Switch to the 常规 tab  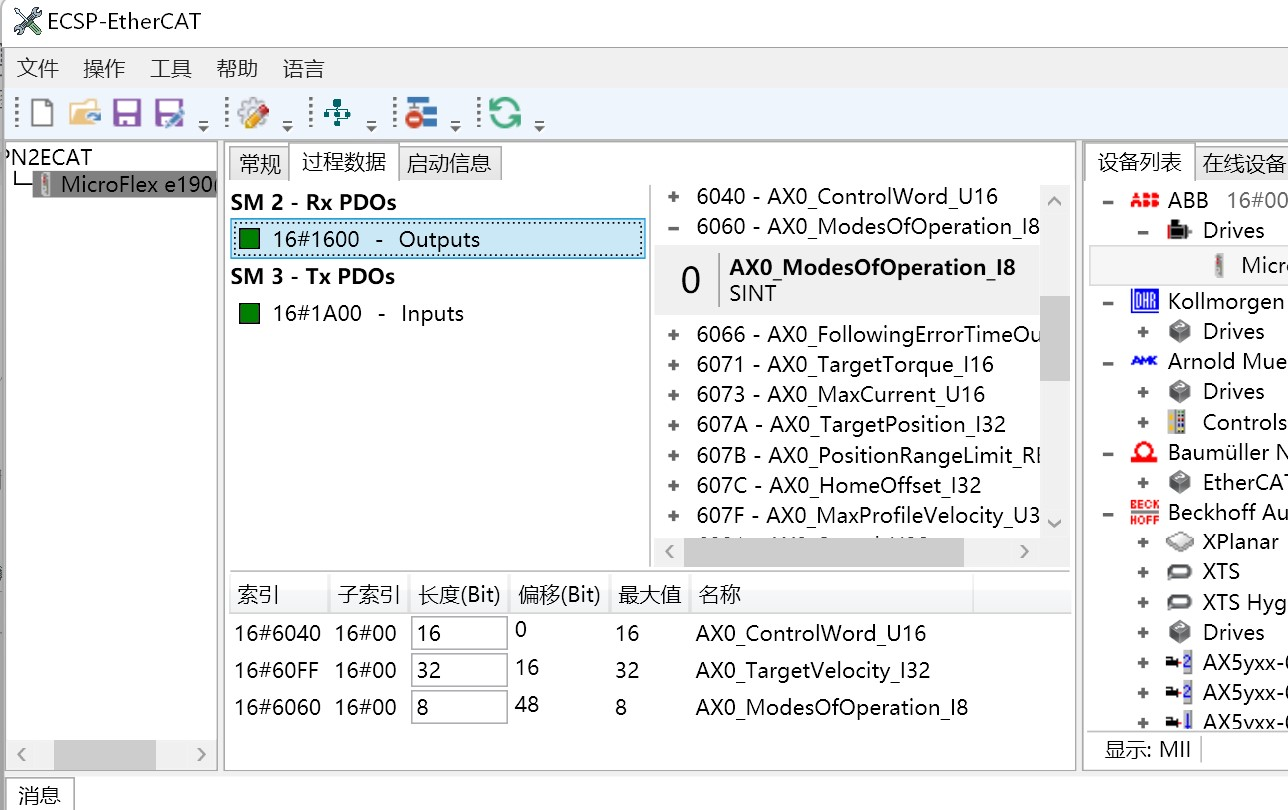point(260,164)
